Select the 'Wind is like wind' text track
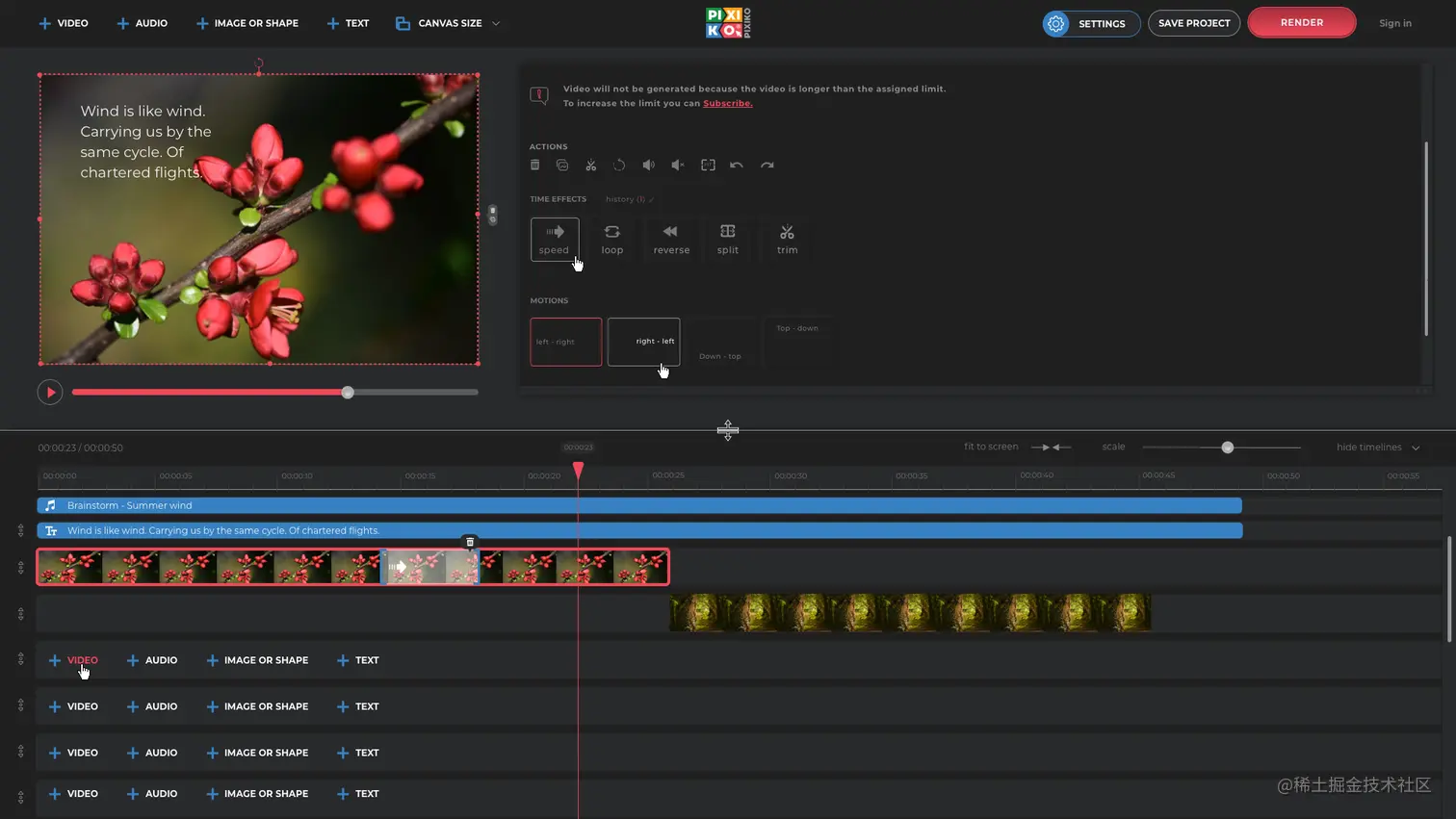1456x819 pixels. [639, 530]
